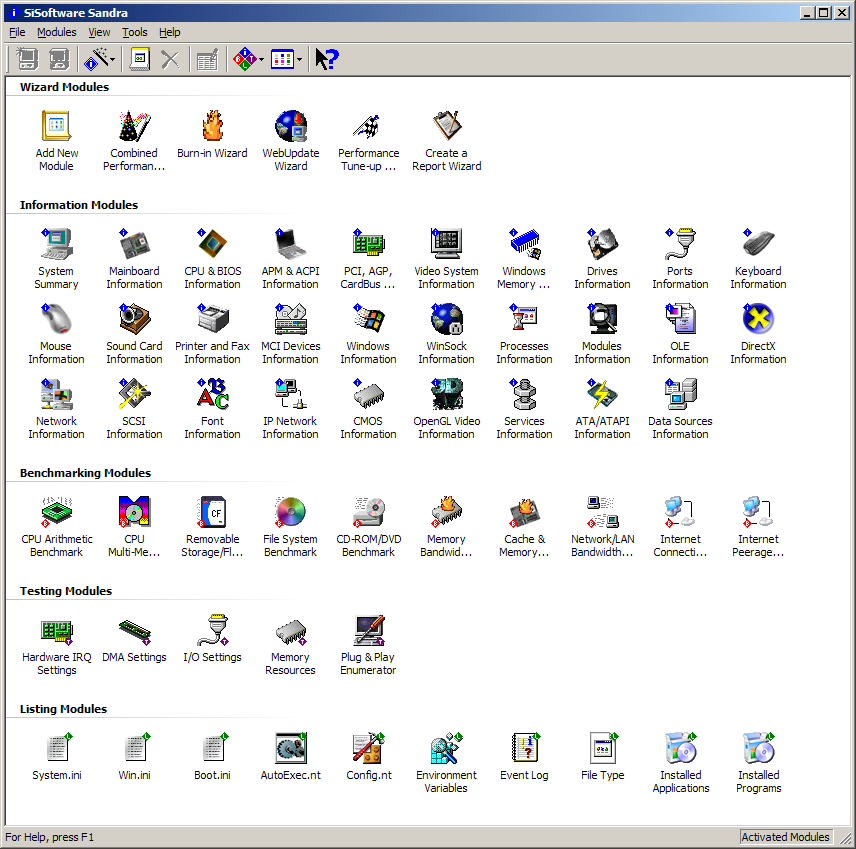Open Config.nt listing module
The height and width of the screenshot is (849, 856).
(x=368, y=756)
